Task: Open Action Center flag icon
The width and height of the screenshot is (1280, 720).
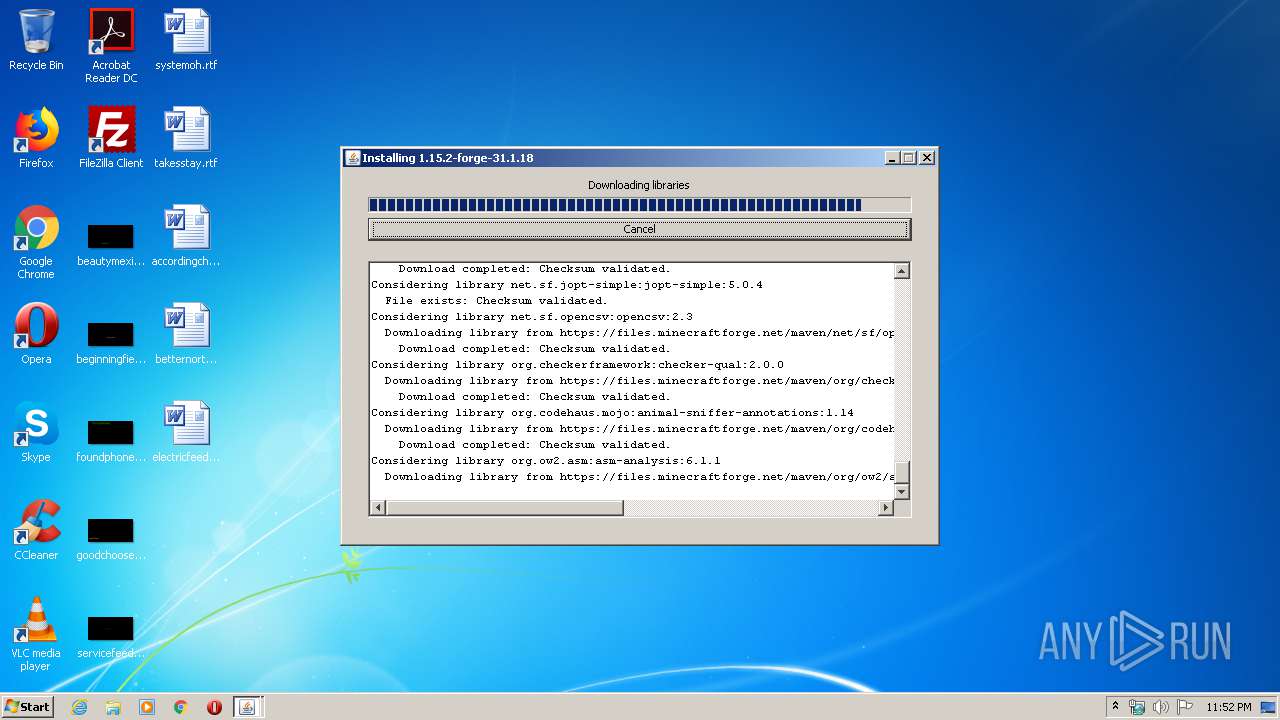Action: point(1184,707)
